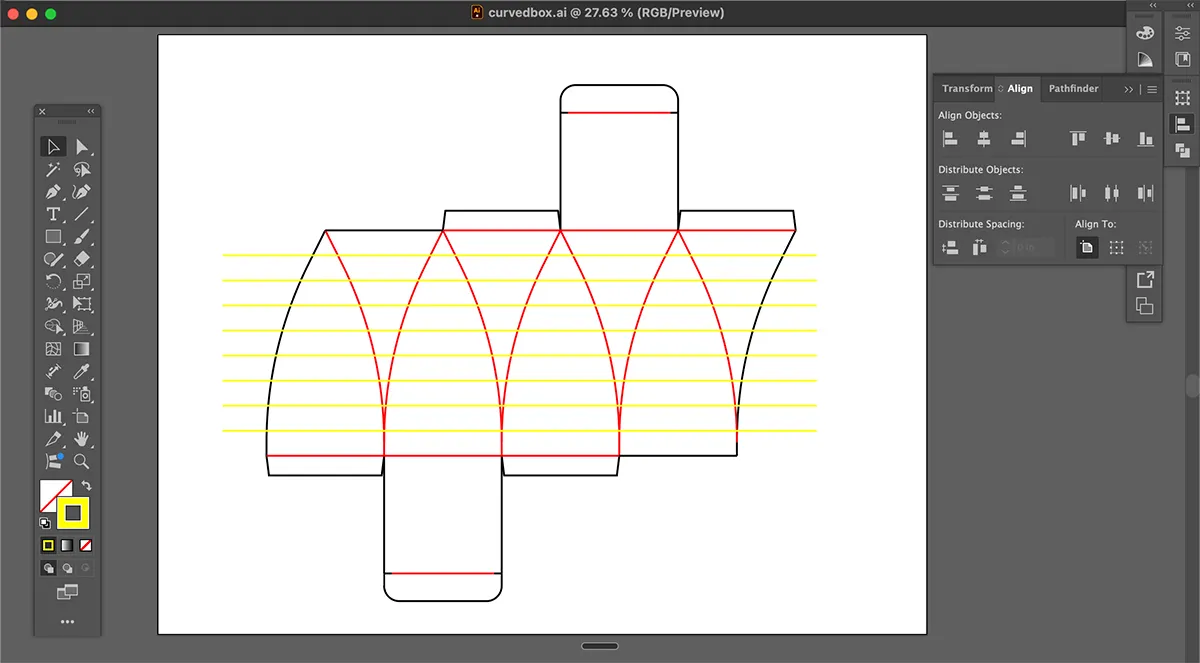The width and height of the screenshot is (1200, 663).
Task: Click Horizontal Align Right button
Action: (1018, 139)
